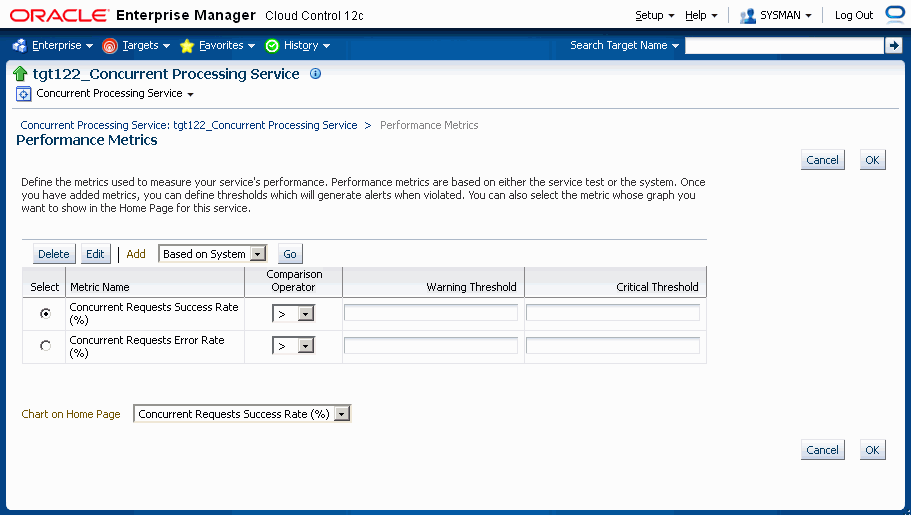Viewport: 911px width, 516px height.
Task: Click Warning Threshold field for Success Rate
Action: point(431,313)
